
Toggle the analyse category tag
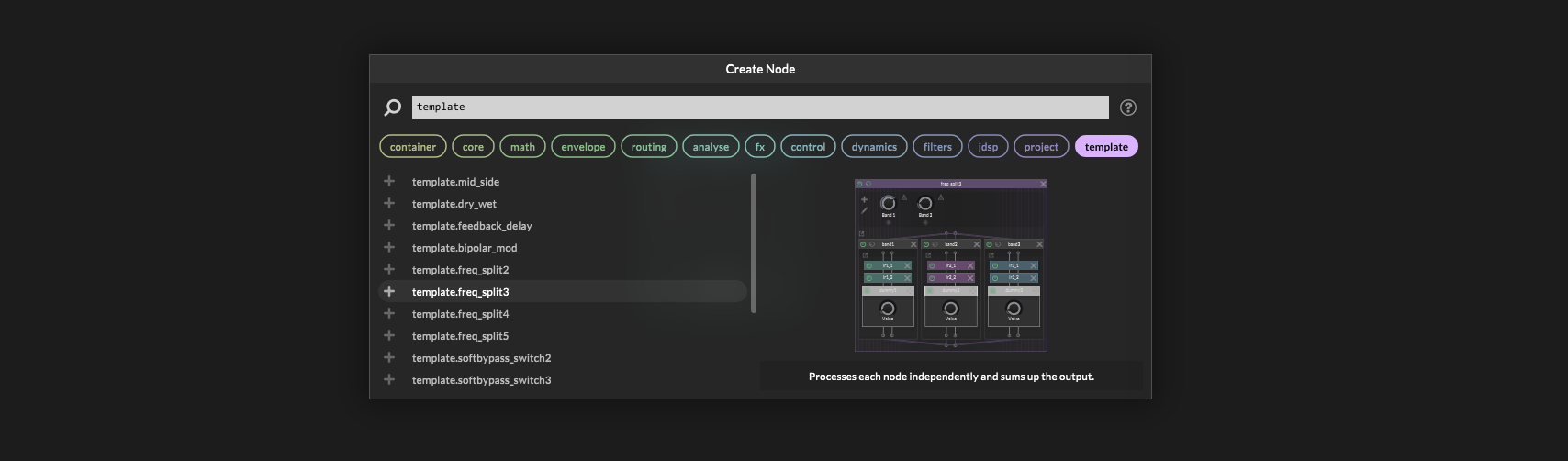tap(711, 147)
